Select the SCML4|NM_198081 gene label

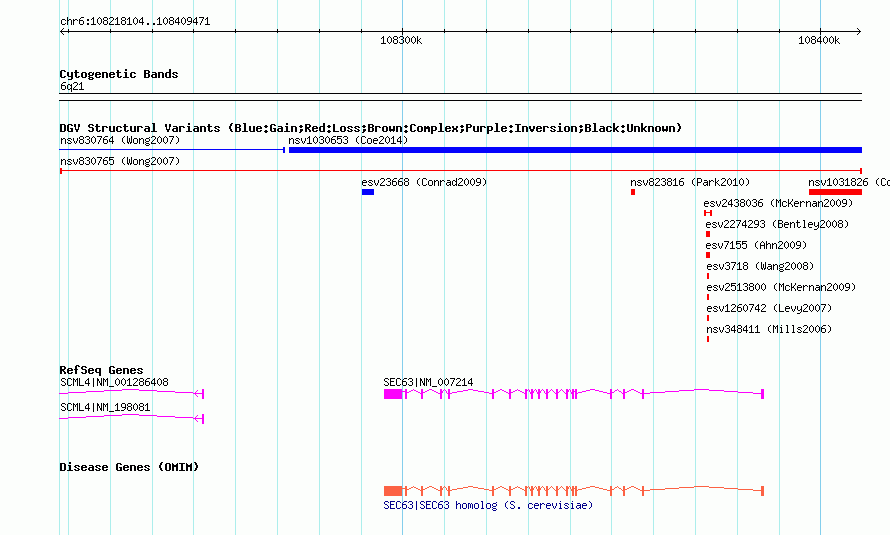105,407
